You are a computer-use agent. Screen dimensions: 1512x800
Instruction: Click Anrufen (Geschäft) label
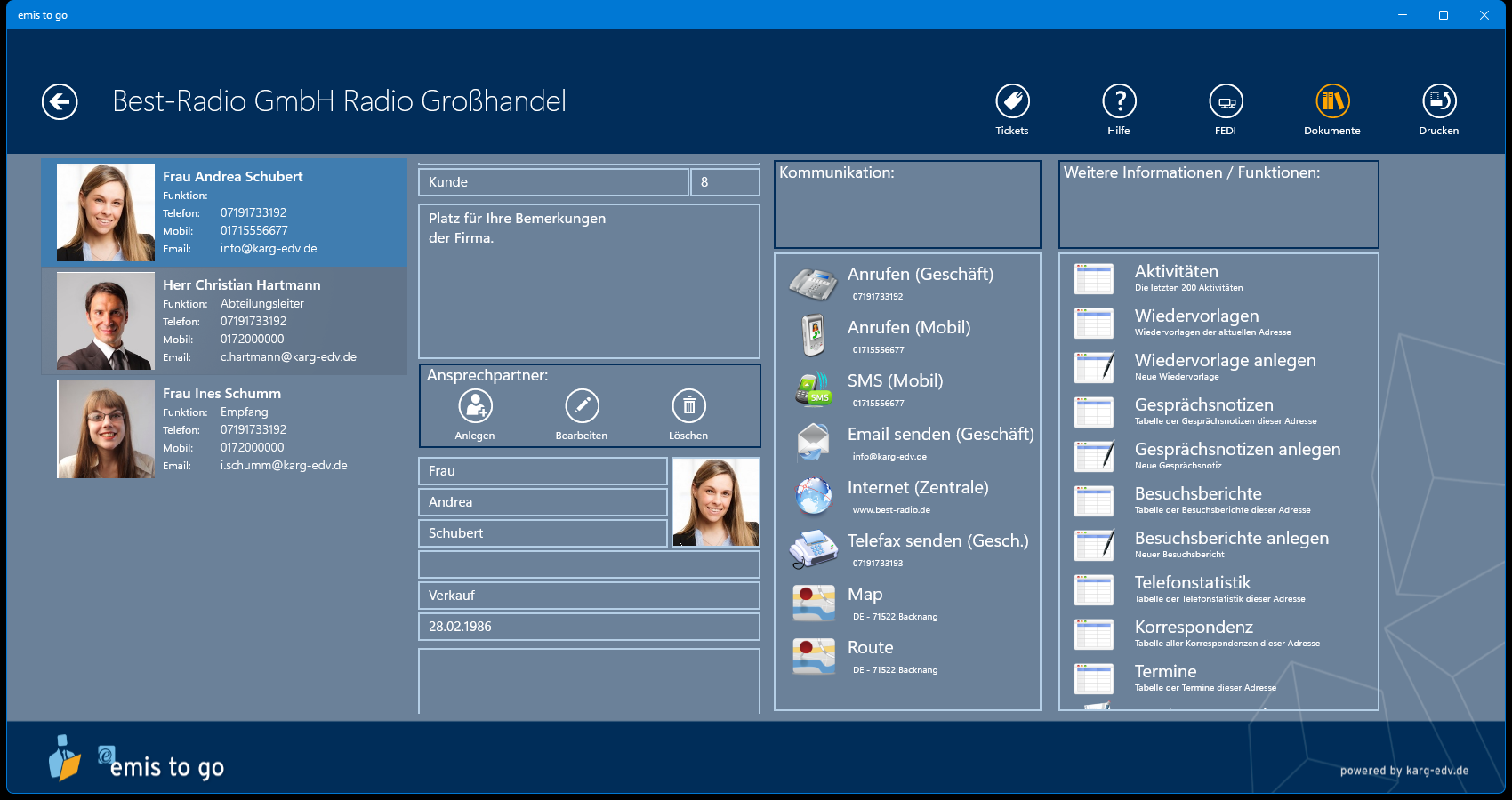(921, 275)
